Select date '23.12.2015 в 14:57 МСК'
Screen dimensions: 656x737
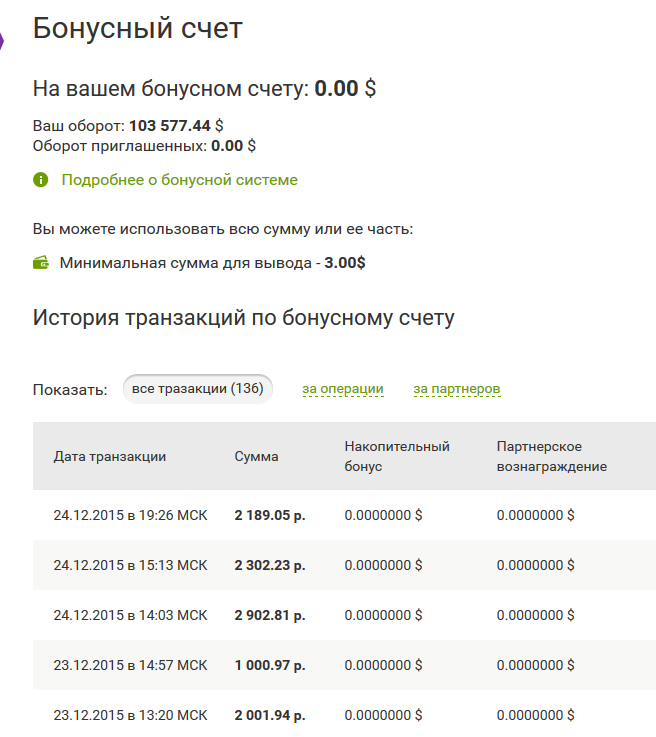coord(130,665)
